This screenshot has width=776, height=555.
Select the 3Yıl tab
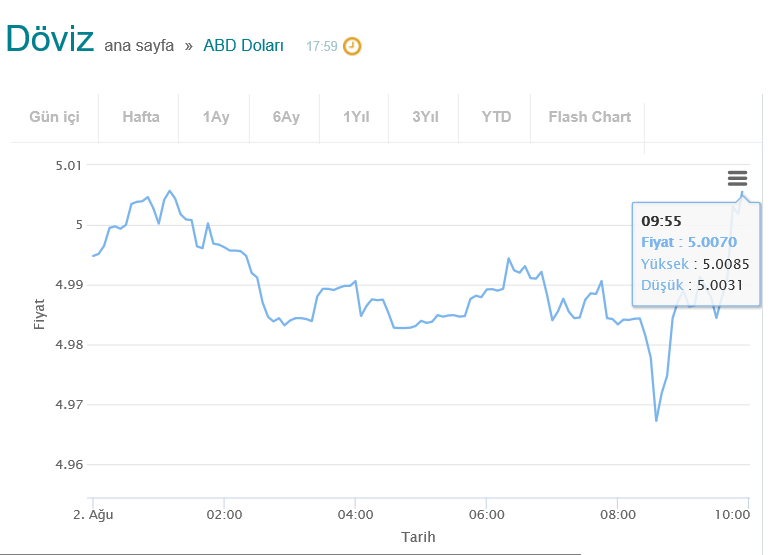(425, 117)
